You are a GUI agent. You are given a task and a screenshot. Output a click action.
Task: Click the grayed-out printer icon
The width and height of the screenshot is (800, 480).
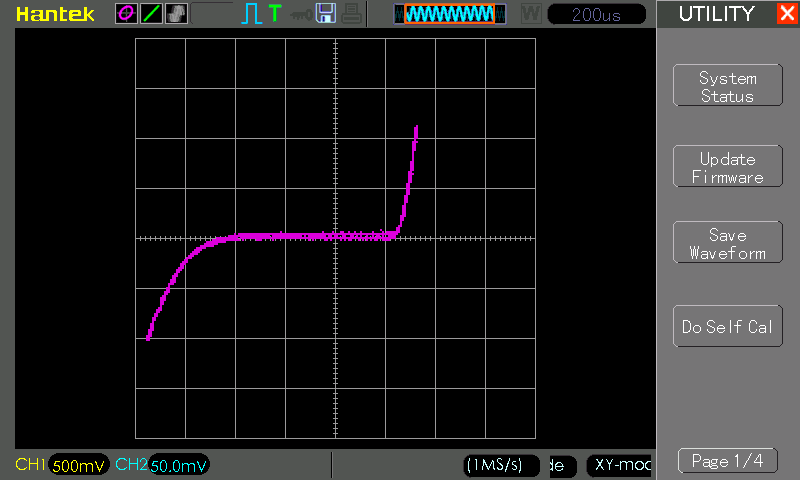[352, 14]
